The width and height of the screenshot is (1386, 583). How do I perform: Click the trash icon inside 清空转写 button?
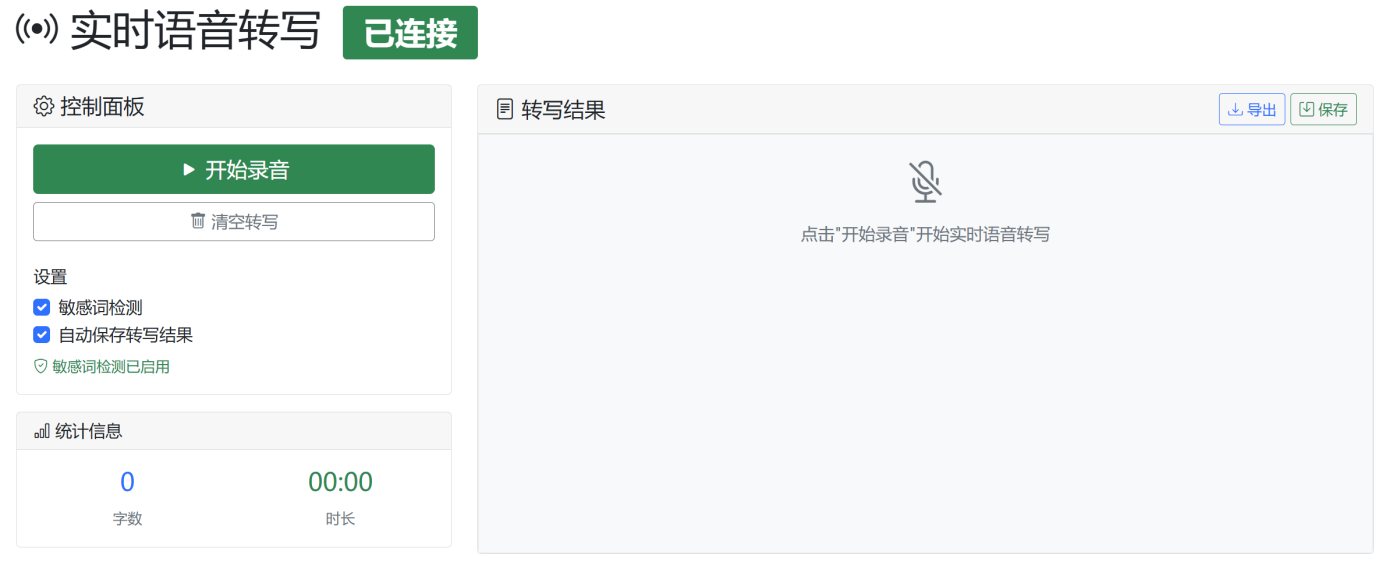(197, 221)
